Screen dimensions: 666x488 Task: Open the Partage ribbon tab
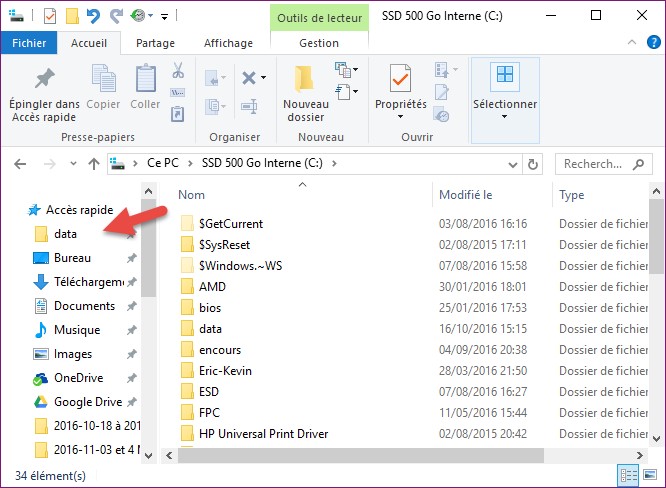(155, 44)
